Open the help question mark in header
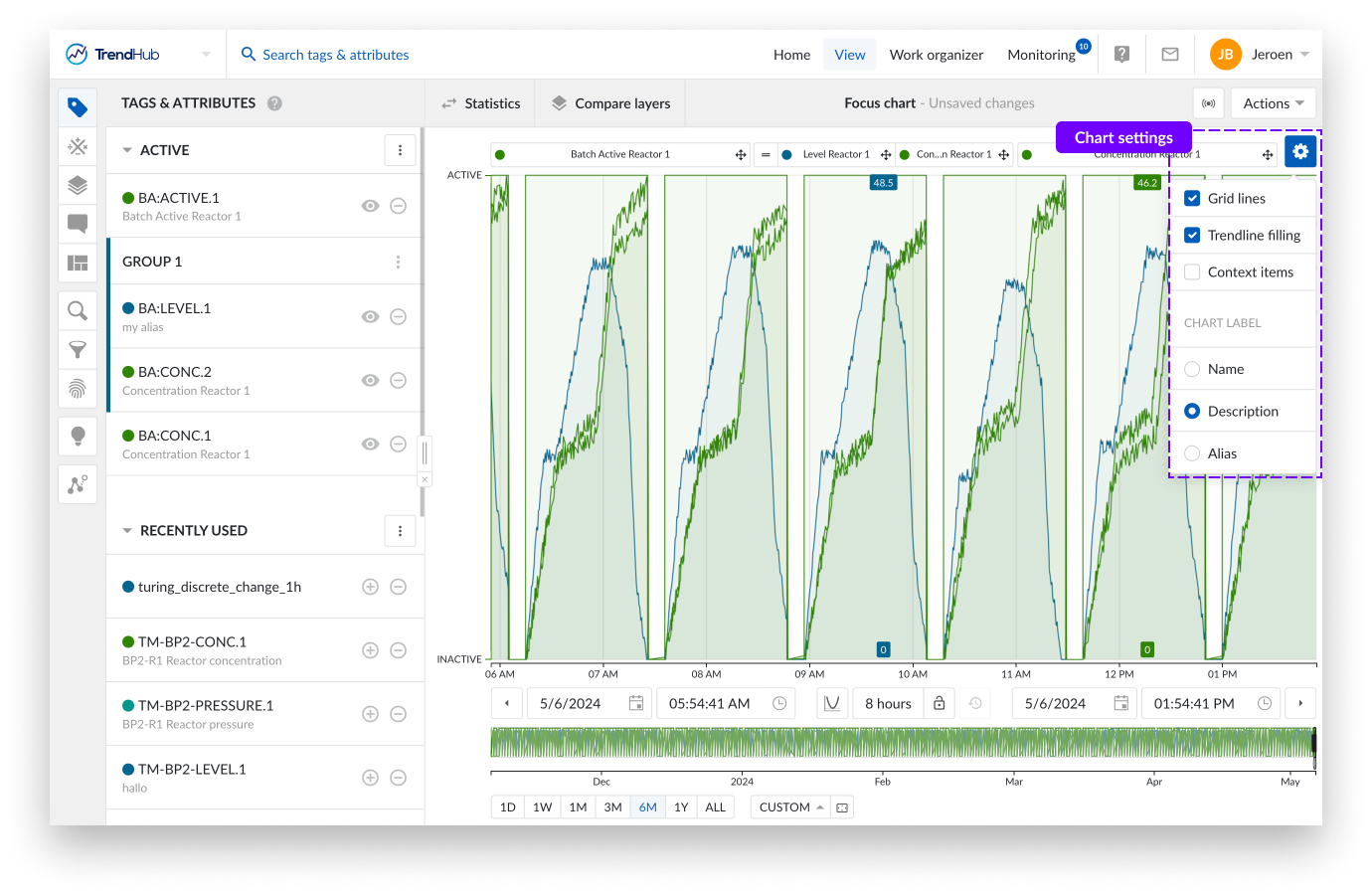This screenshot has height=895, width=1372. tap(1121, 55)
